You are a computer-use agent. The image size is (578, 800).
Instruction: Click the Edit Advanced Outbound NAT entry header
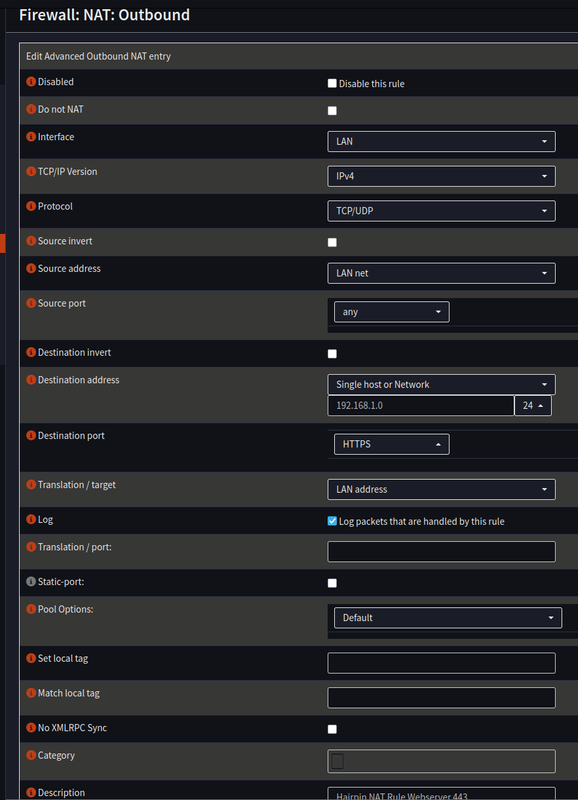click(98, 56)
